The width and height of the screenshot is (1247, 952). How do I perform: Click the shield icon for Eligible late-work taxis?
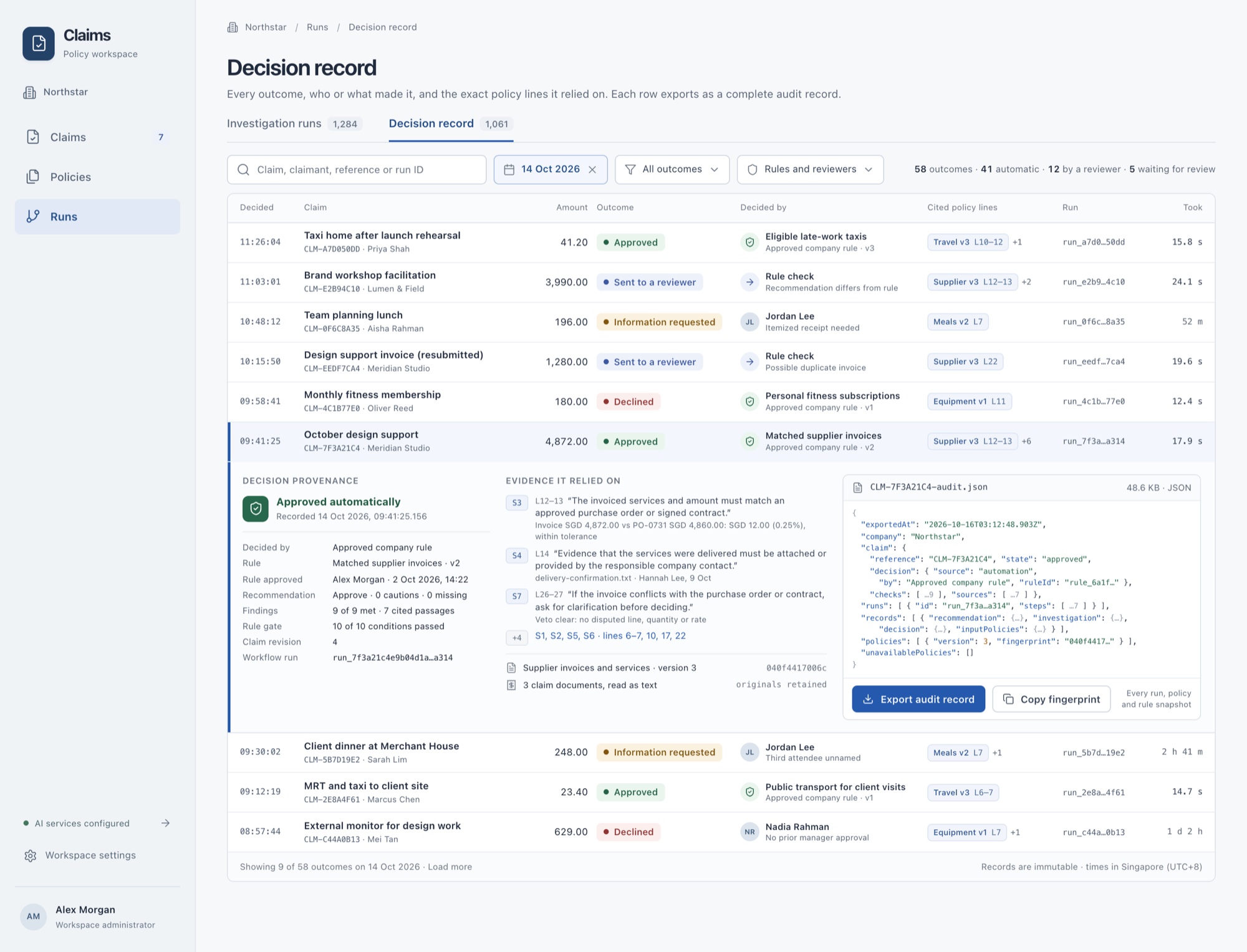[x=749, y=242]
